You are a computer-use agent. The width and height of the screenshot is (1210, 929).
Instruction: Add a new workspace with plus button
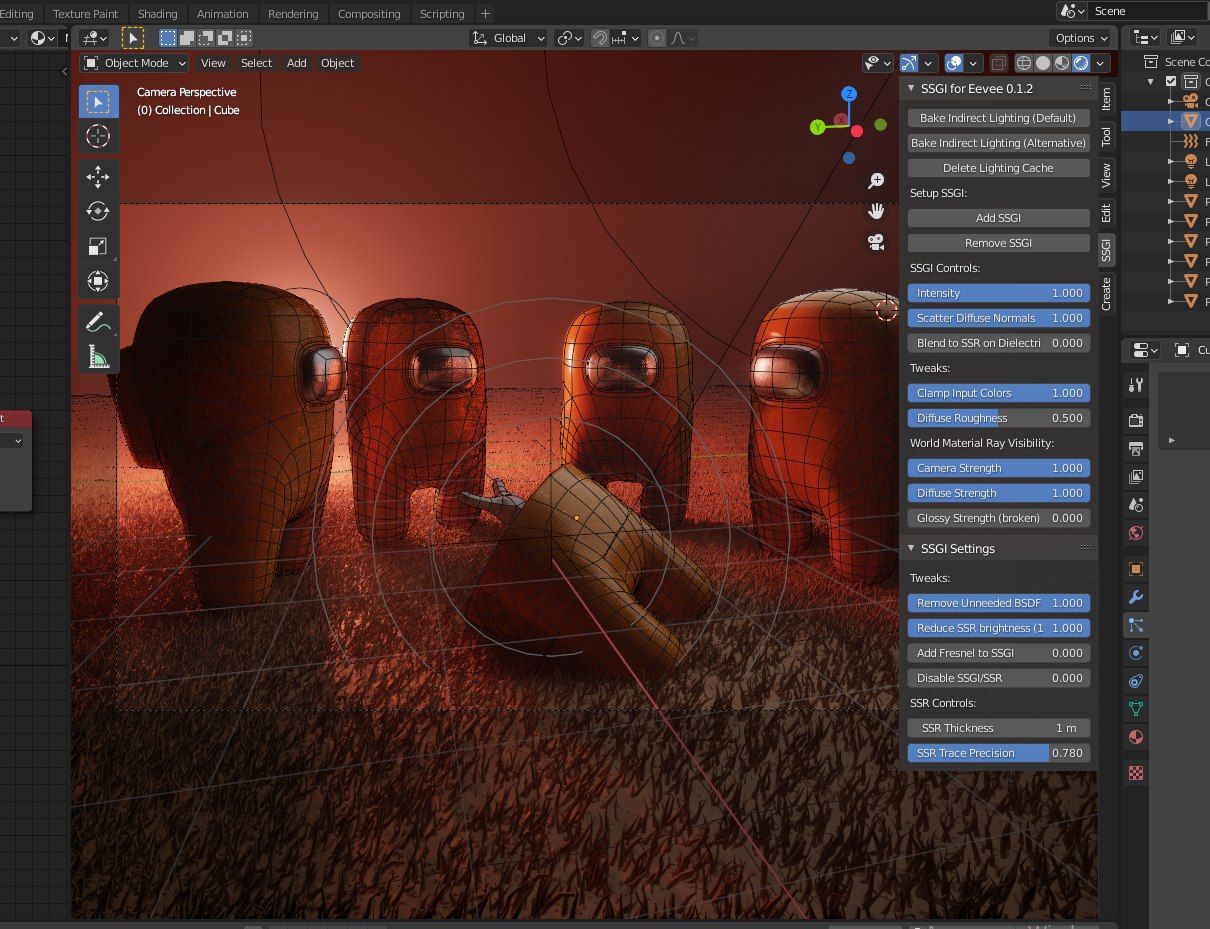point(485,14)
